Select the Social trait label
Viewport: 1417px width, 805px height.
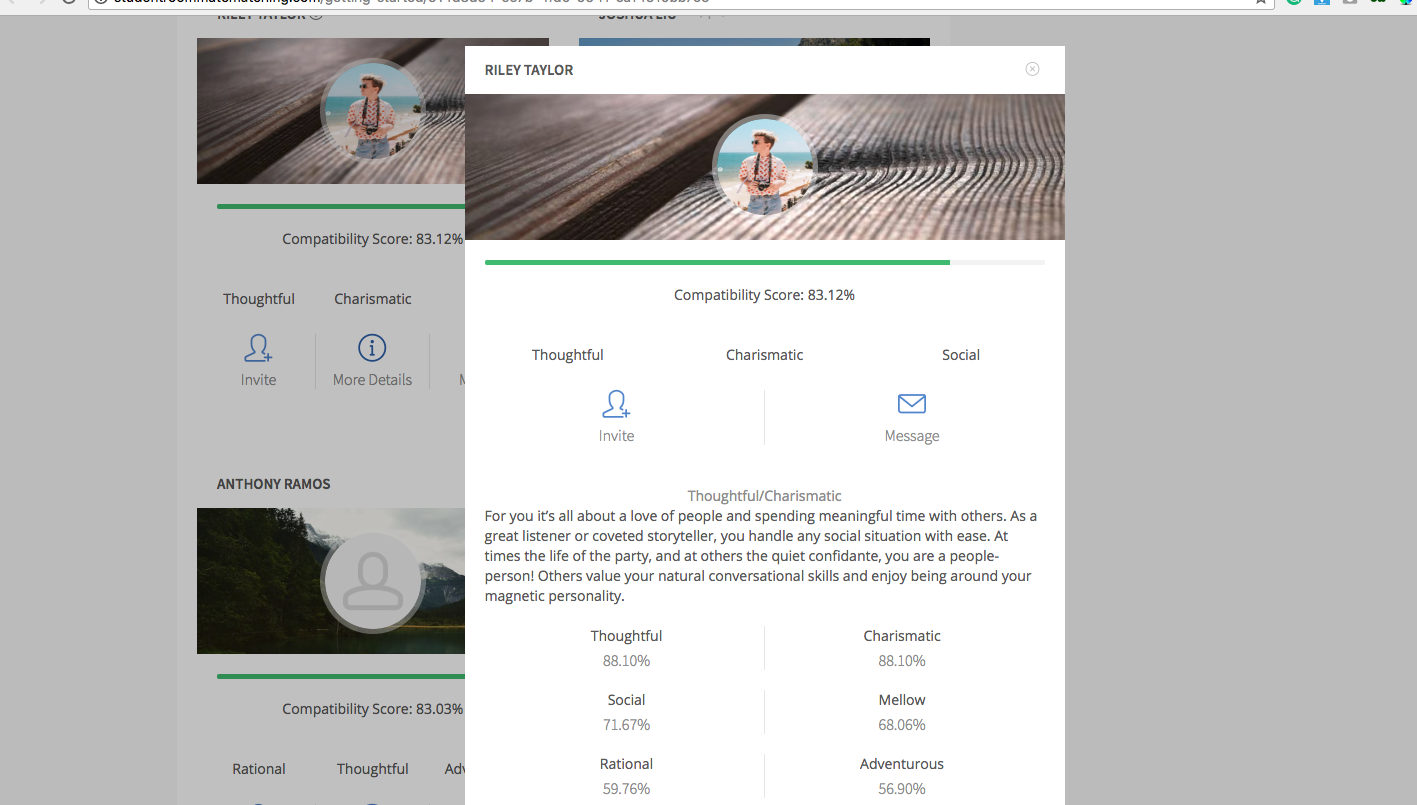pyautogui.click(x=961, y=354)
